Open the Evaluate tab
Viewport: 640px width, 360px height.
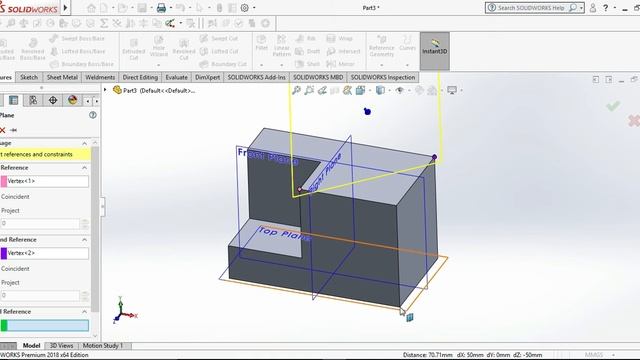point(176,77)
